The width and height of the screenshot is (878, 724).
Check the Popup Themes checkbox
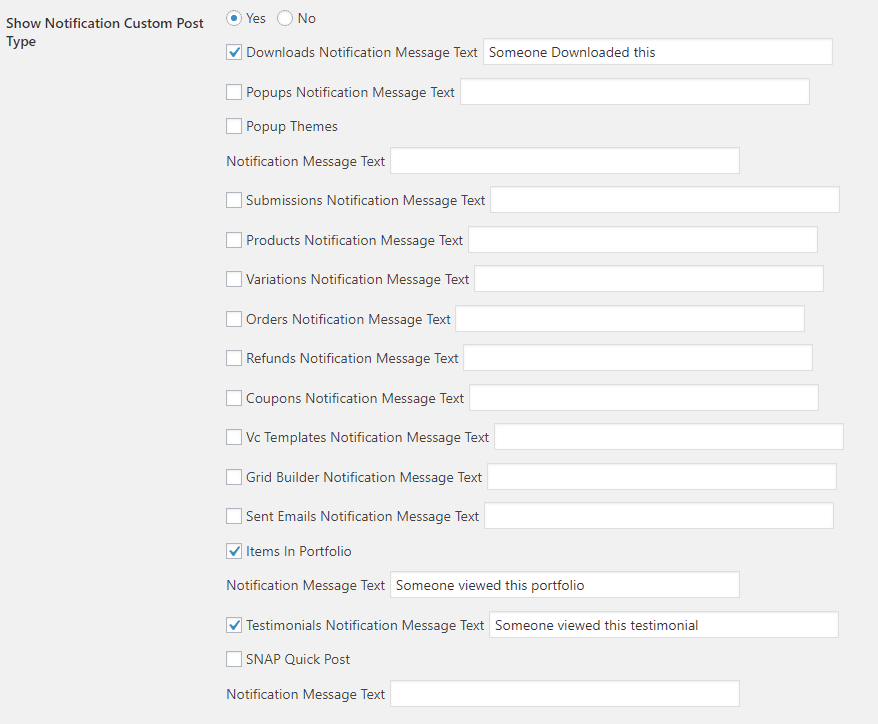click(234, 127)
